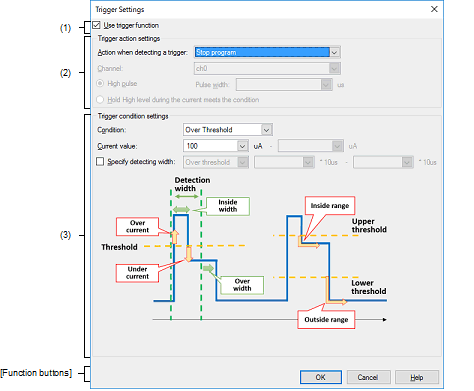Select Hold High level radio option
Viewport: 474px width, 391px height.
[100, 100]
